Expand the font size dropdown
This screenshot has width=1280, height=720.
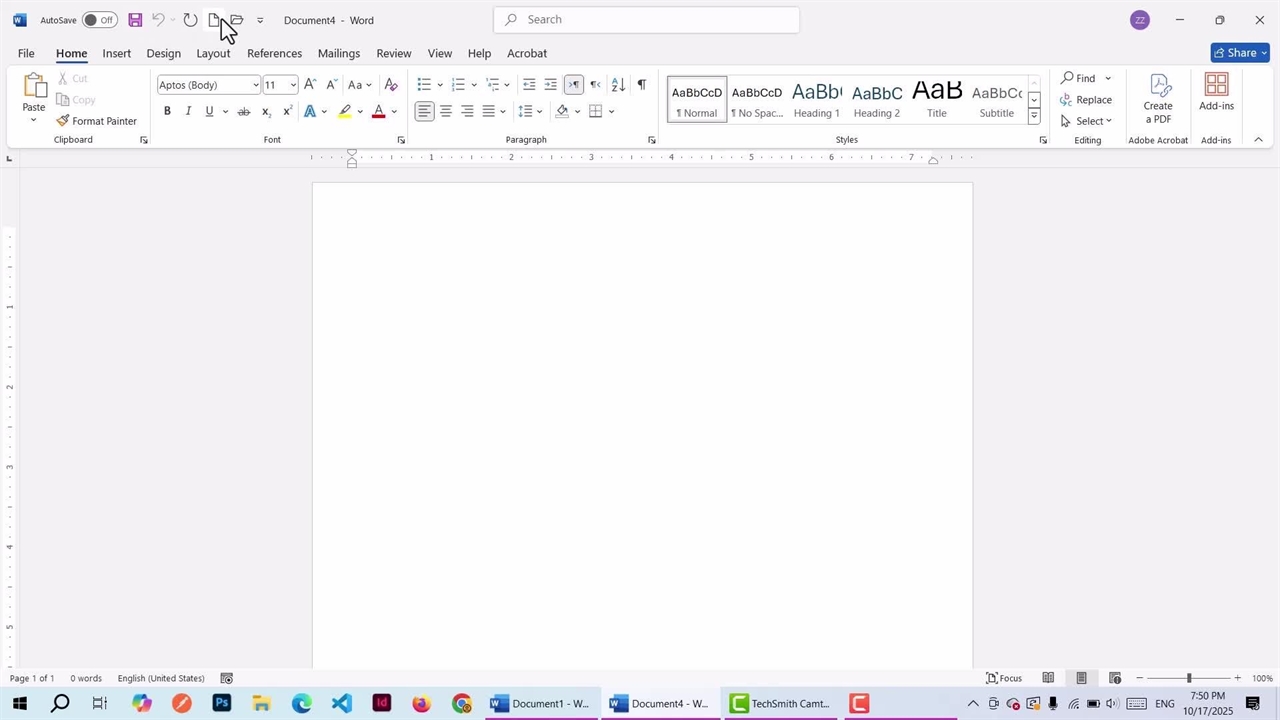click(x=293, y=85)
